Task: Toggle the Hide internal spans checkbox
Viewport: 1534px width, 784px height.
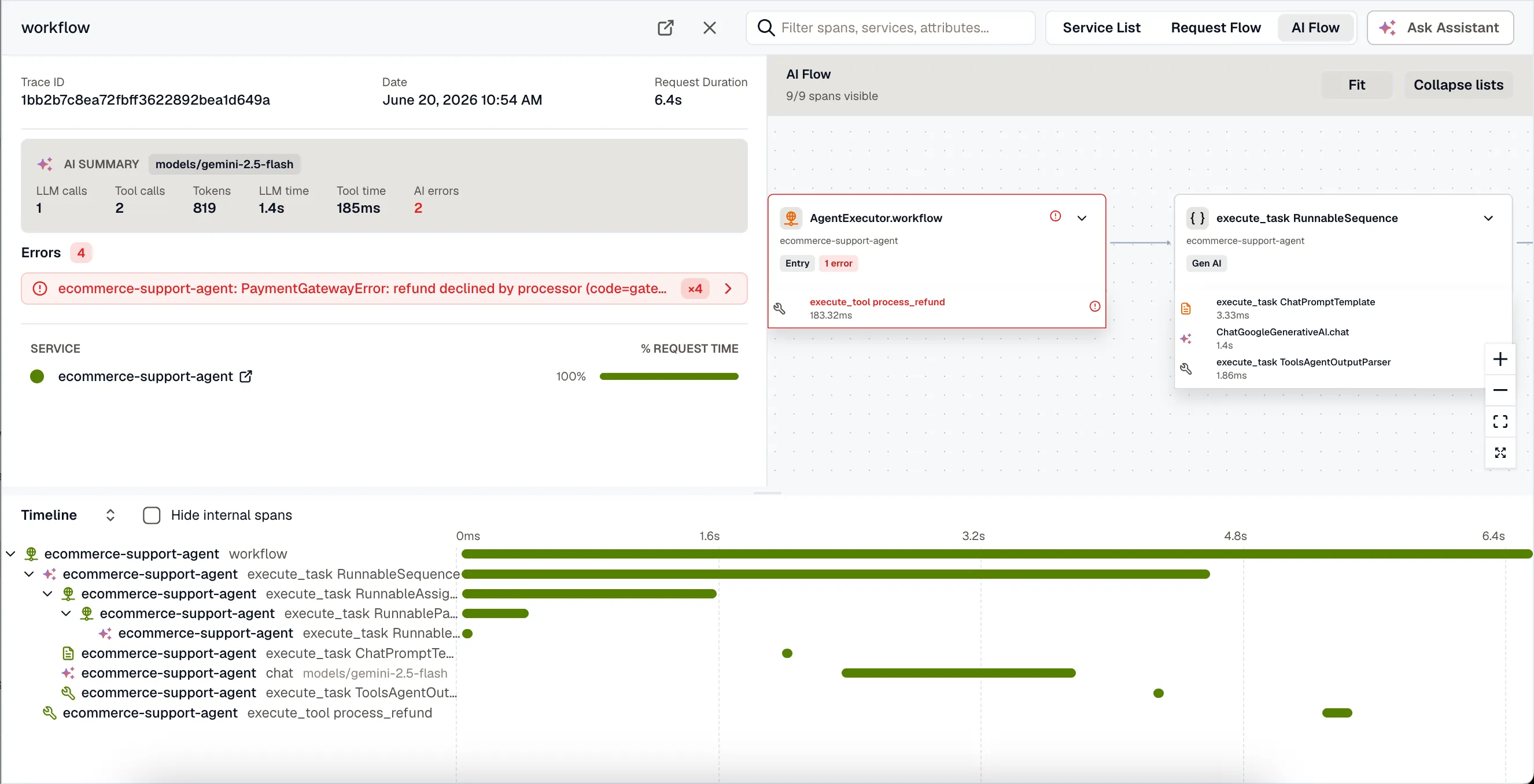Action: pos(151,515)
